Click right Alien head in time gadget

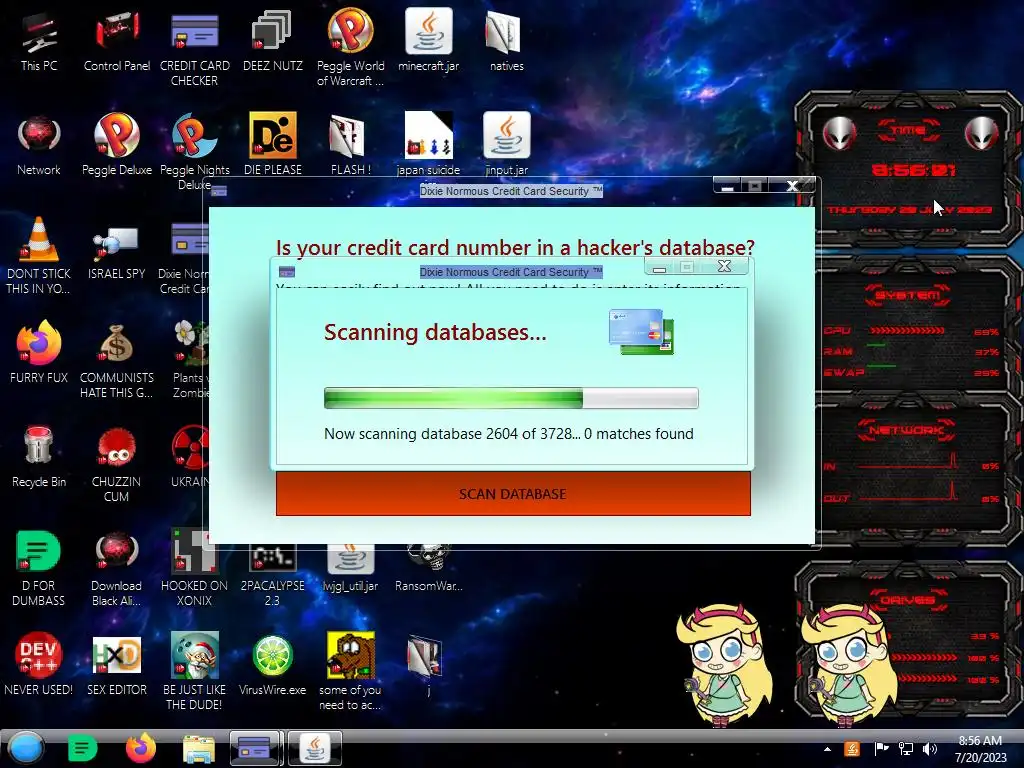point(982,133)
